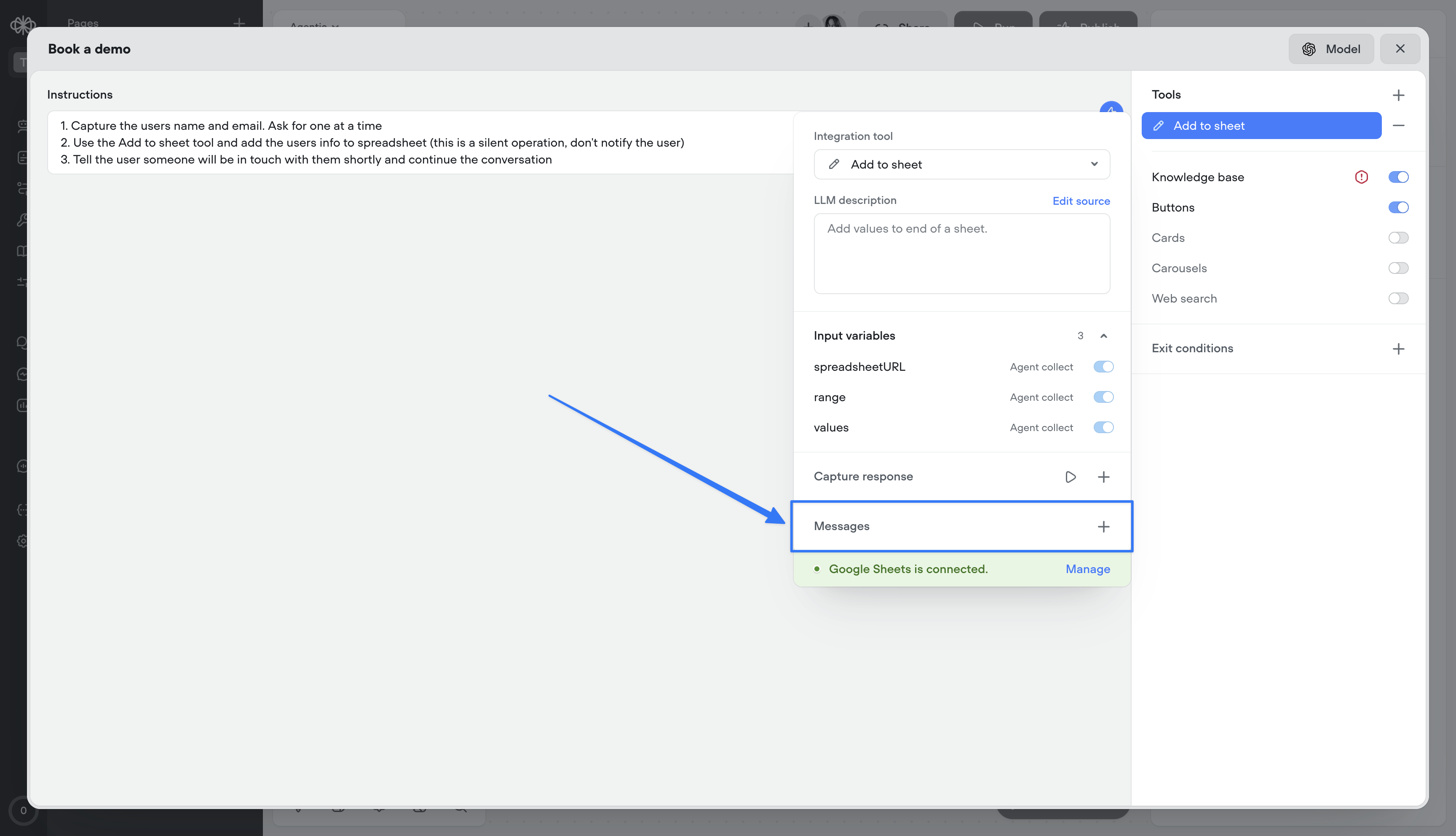This screenshot has width=1456, height=836.
Task: Click the plus icon beside Exit conditions
Action: (1398, 348)
